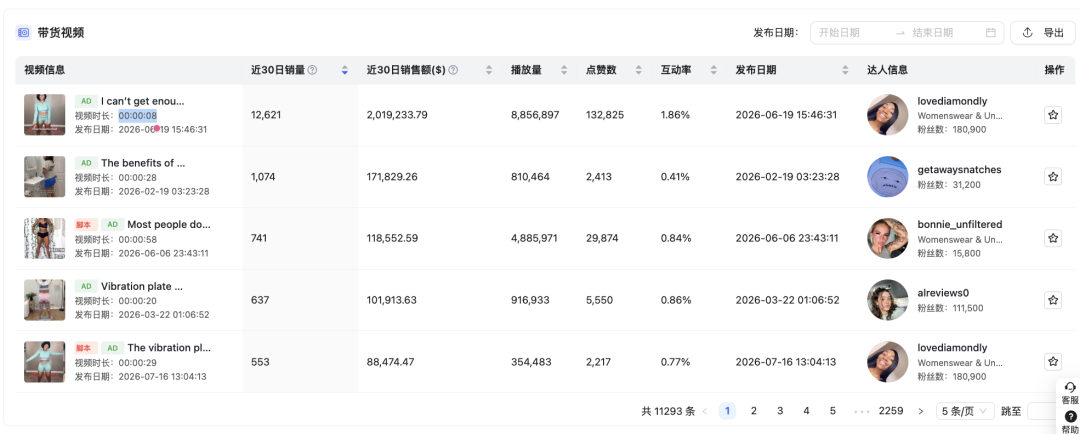The image size is (1080, 434).
Task: Click getawaysnatches blue avatar
Action: point(887,176)
